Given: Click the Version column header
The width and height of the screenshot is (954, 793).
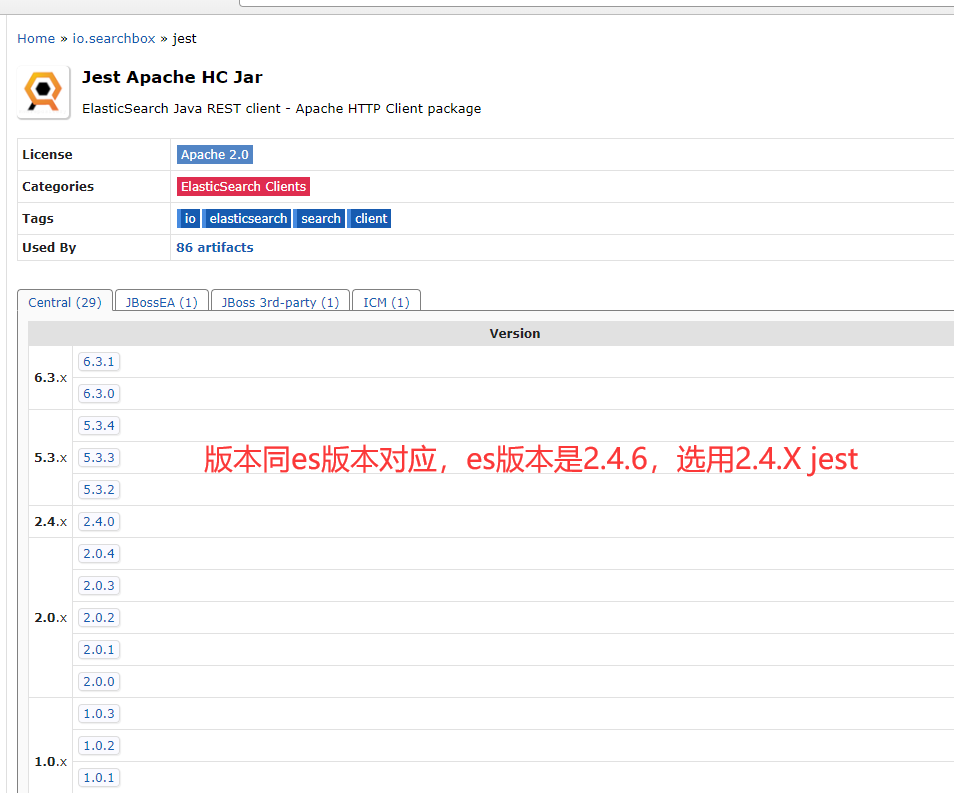Looking at the screenshot, I should coord(515,334).
